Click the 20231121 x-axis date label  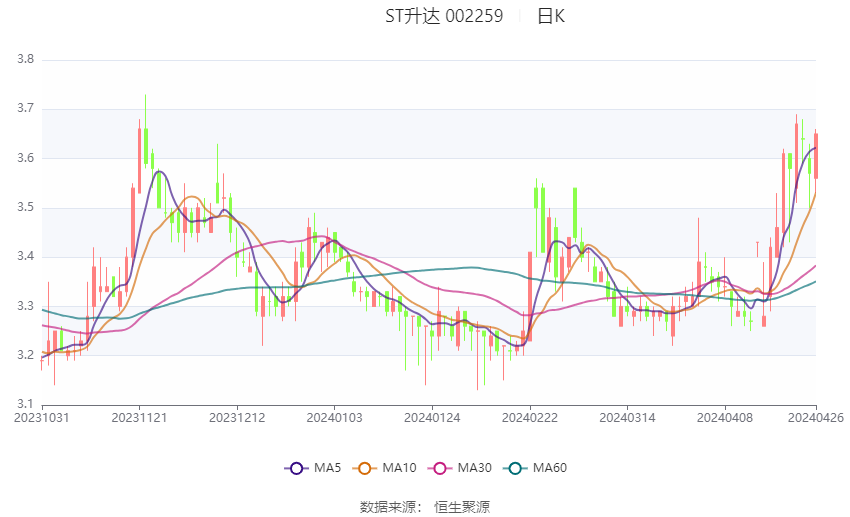pos(139,418)
